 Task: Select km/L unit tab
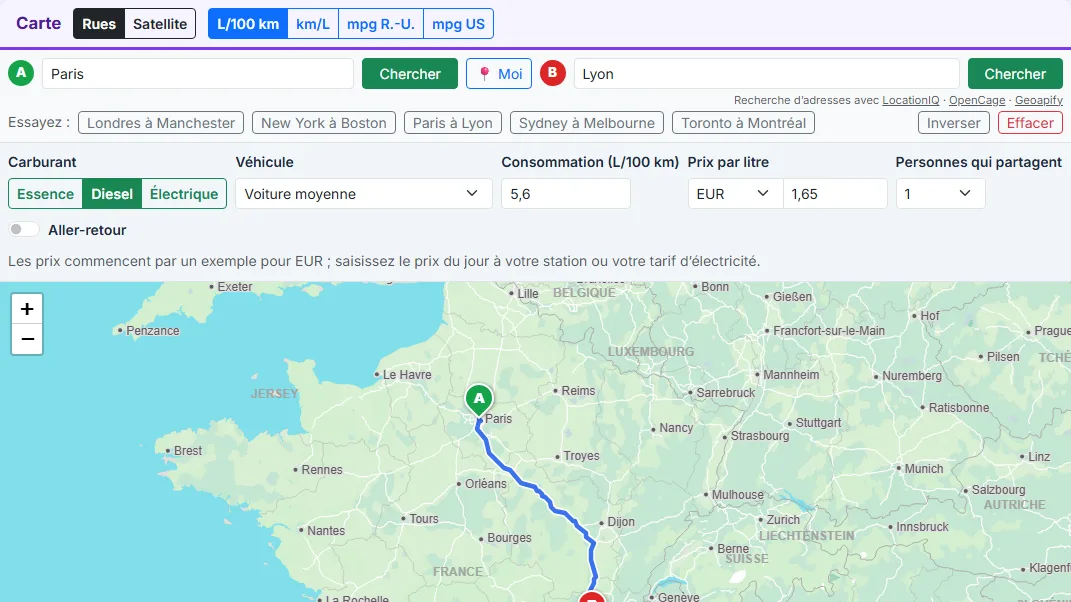pos(313,24)
